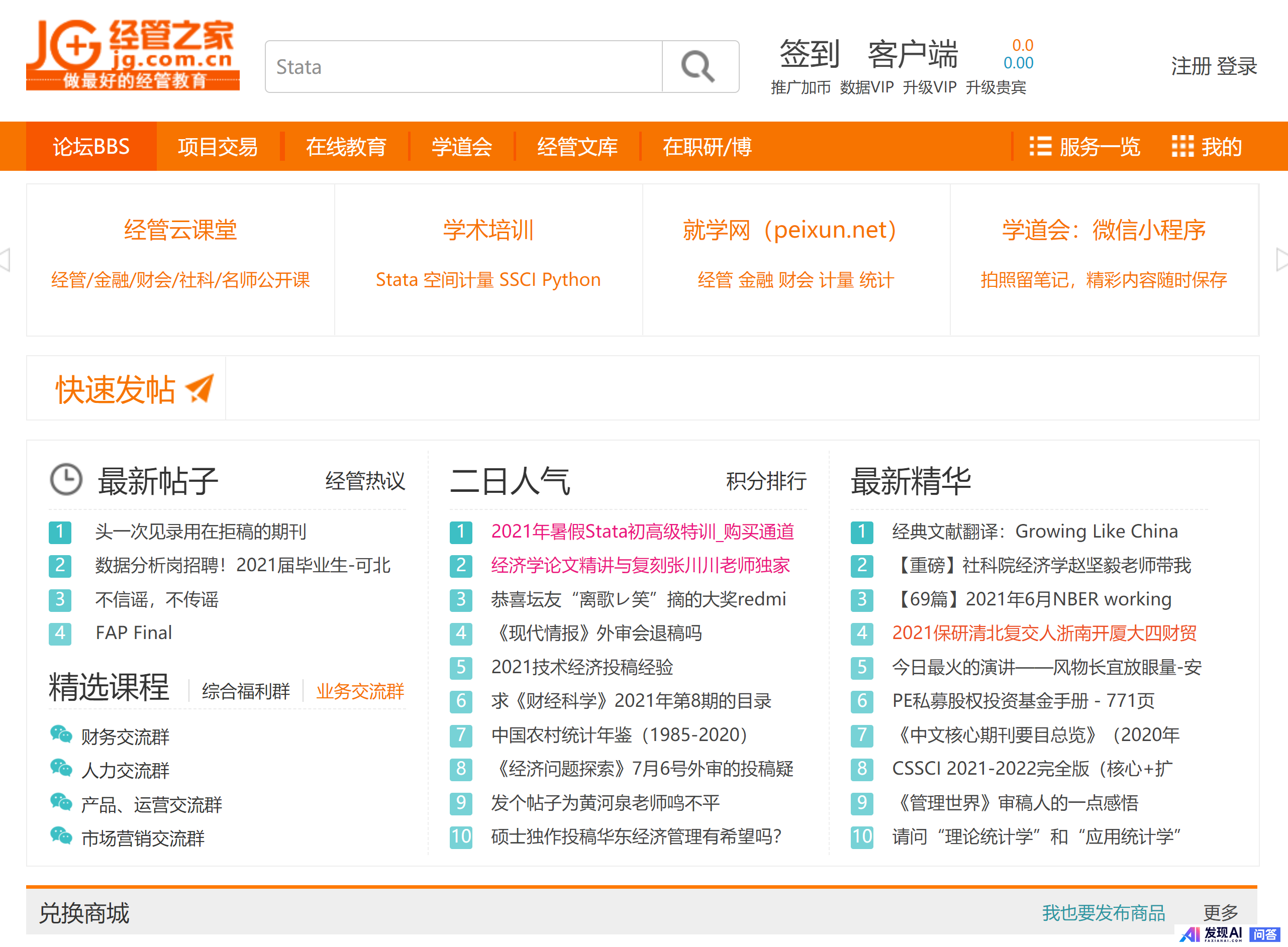
Task: Open the 学道会 menu item
Action: [x=462, y=147]
